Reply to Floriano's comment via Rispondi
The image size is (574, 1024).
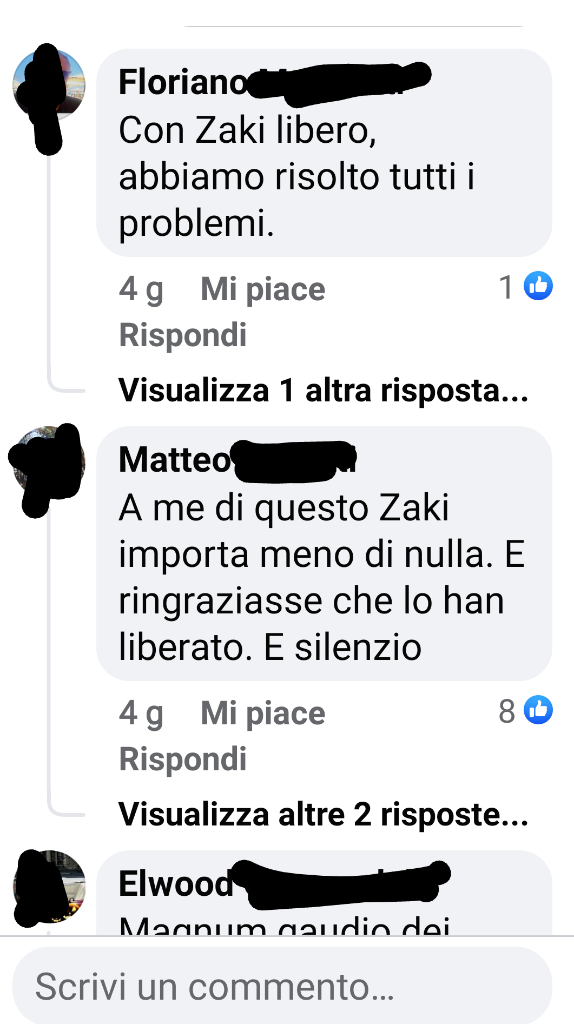pyautogui.click(x=183, y=336)
